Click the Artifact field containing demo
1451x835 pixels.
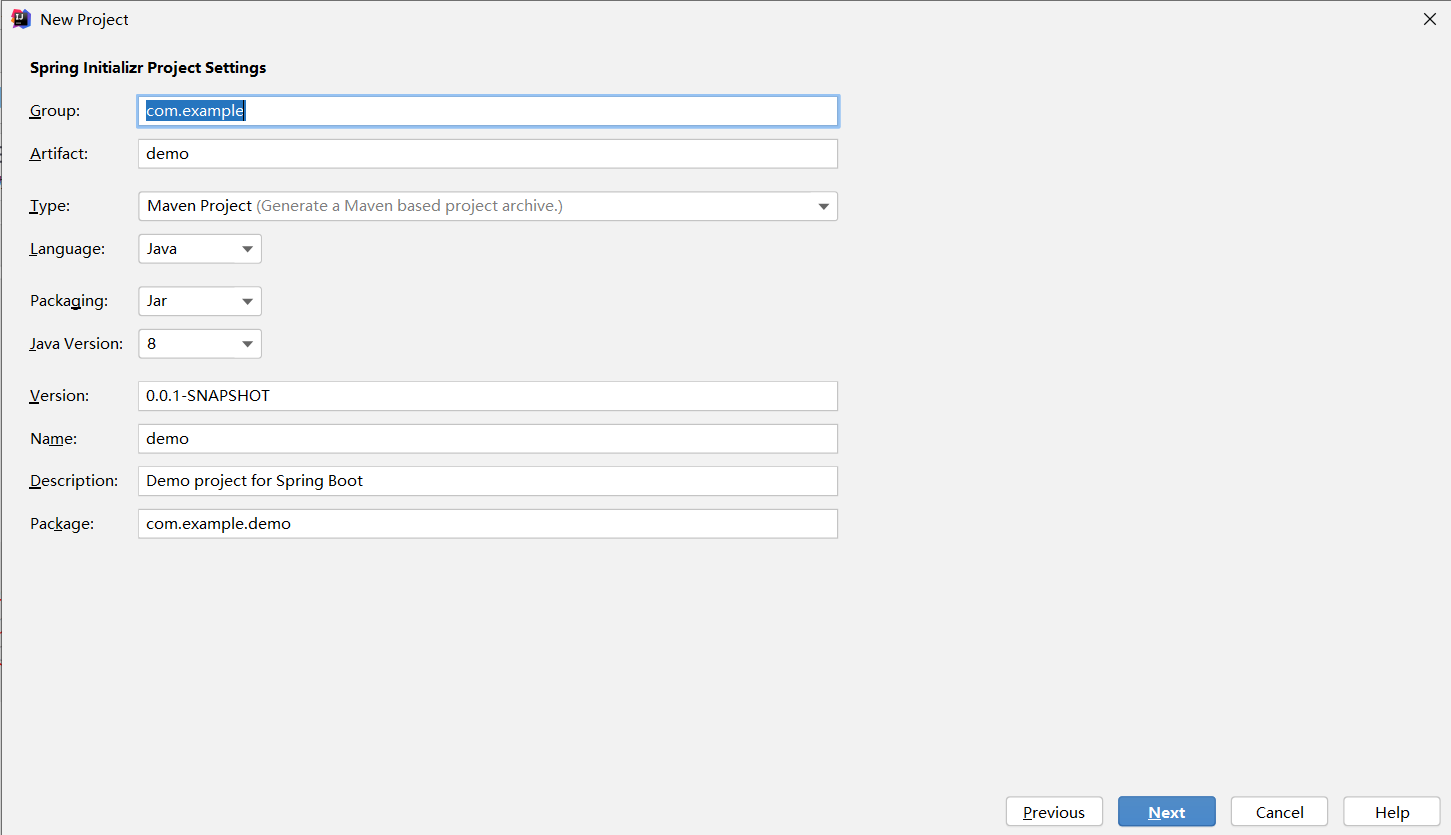(x=487, y=153)
